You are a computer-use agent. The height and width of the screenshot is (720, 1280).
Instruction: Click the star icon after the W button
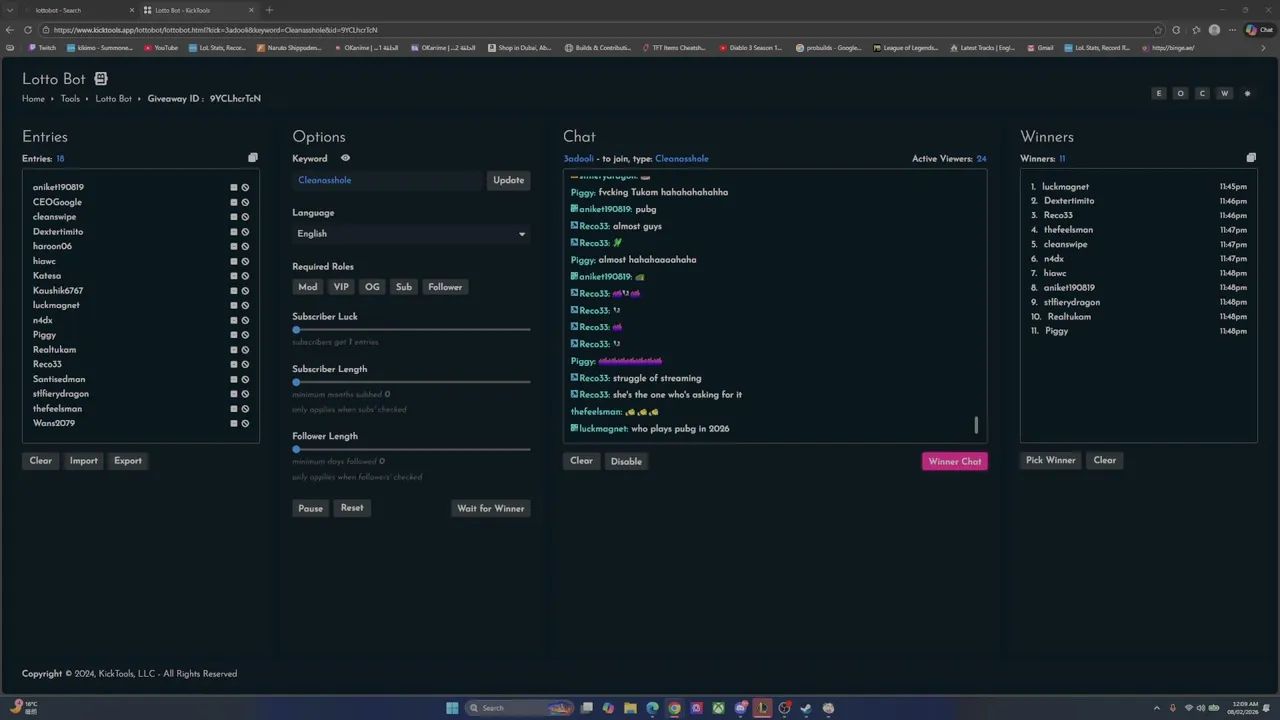(x=1247, y=93)
